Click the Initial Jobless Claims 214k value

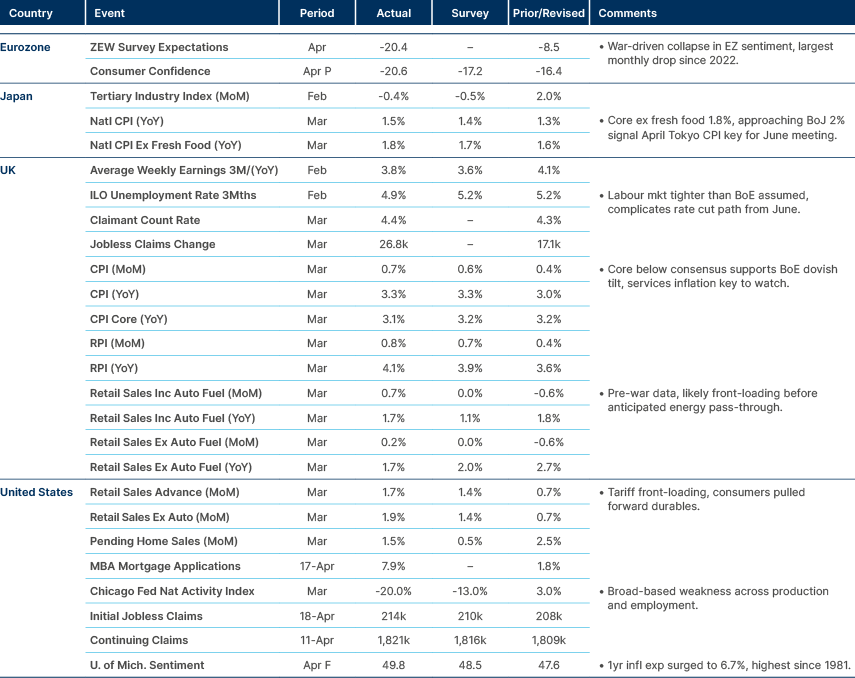click(x=393, y=615)
